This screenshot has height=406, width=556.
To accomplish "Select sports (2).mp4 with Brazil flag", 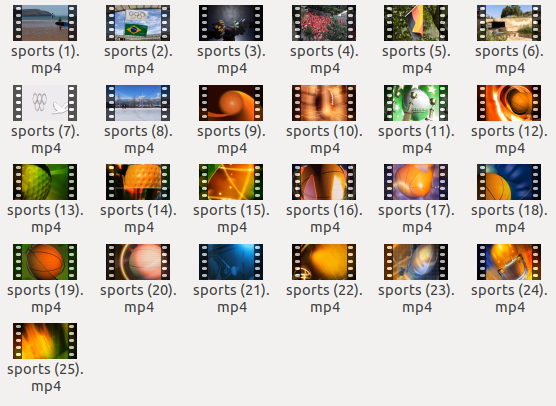I will pyautogui.click(x=138, y=23).
